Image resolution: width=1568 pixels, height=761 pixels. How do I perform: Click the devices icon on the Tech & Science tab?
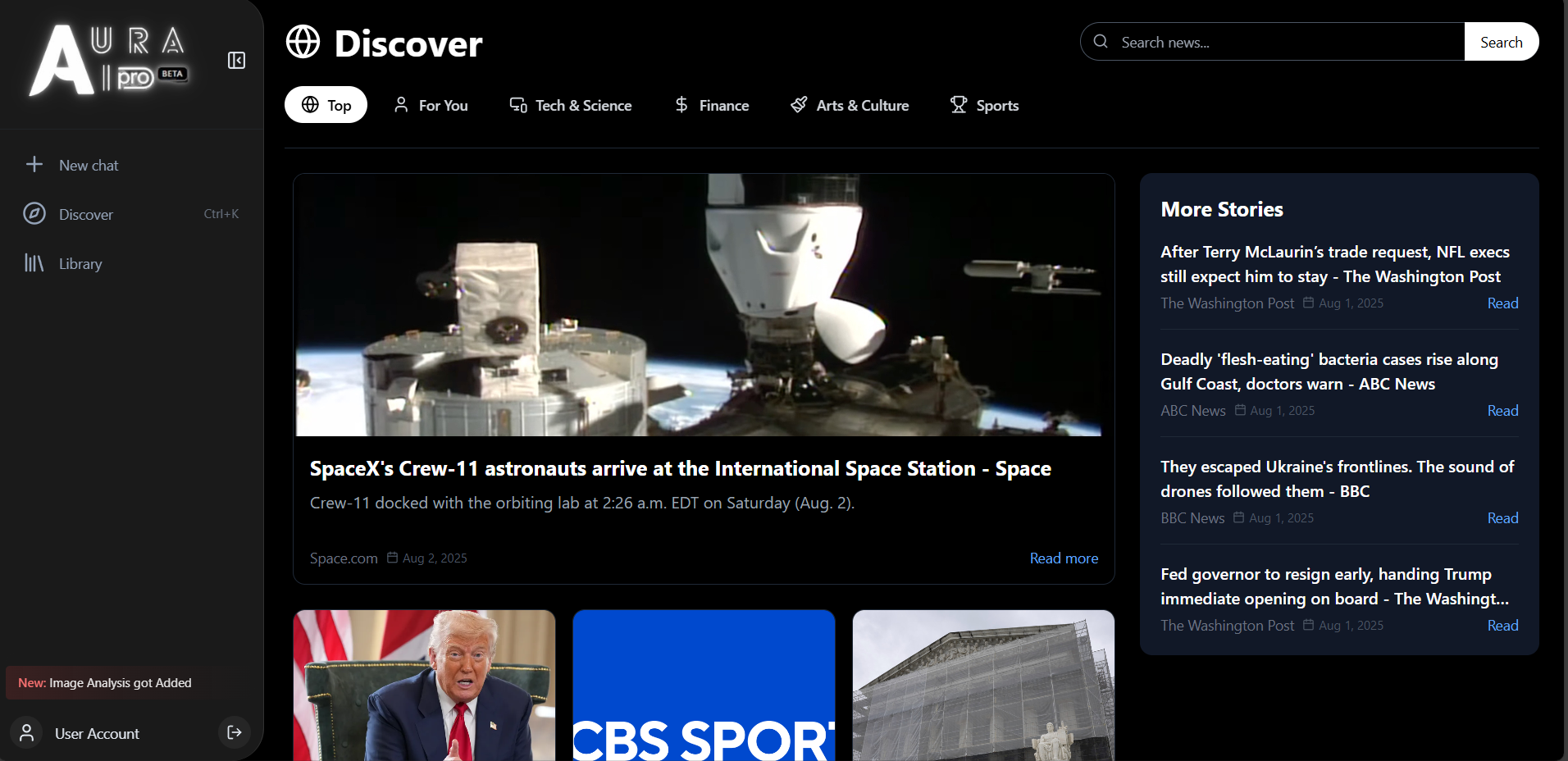tap(518, 105)
